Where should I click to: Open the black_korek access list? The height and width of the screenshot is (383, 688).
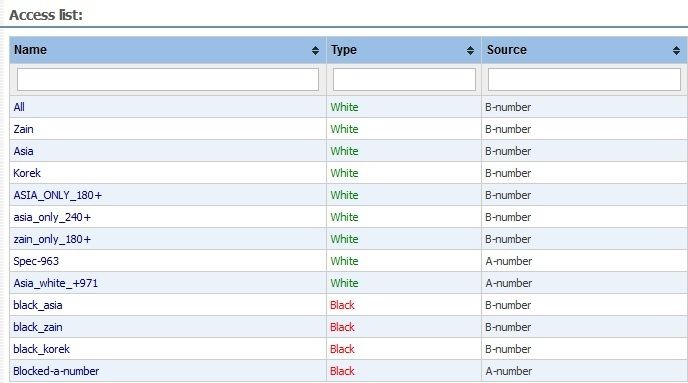click(x=42, y=349)
